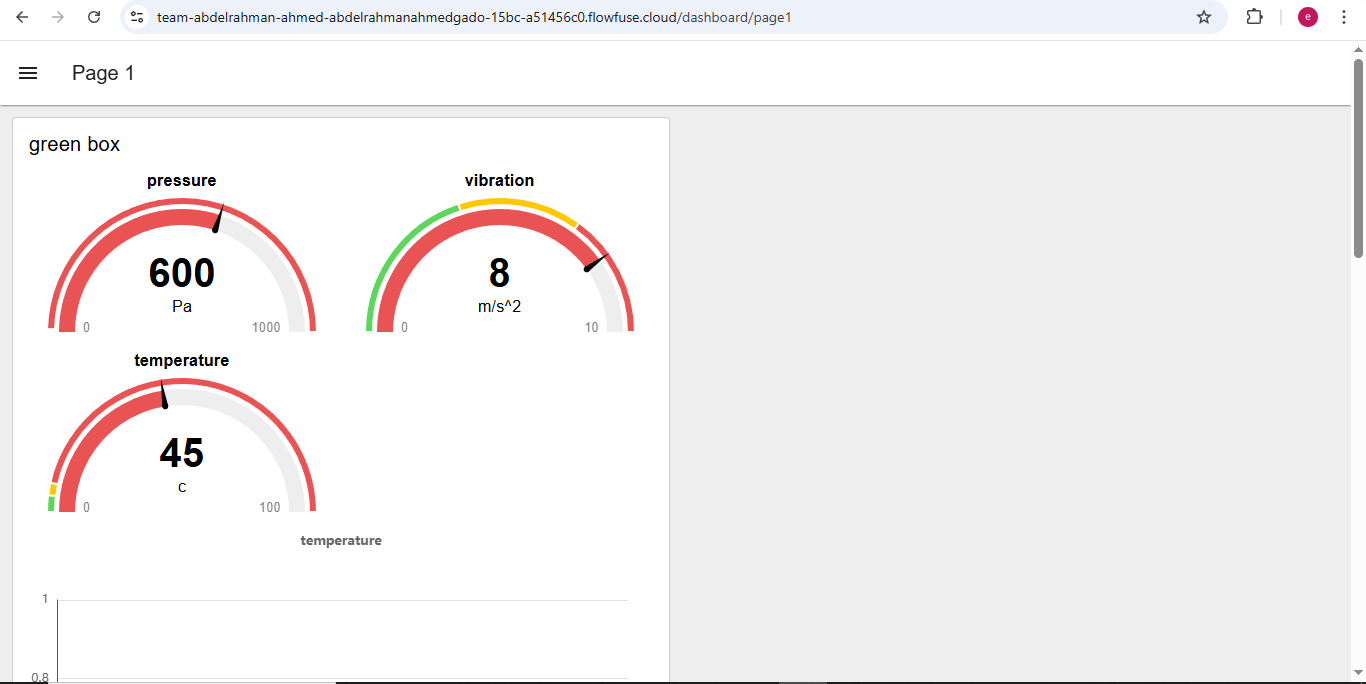
Task: Click the green box group heading
Action: point(74,144)
